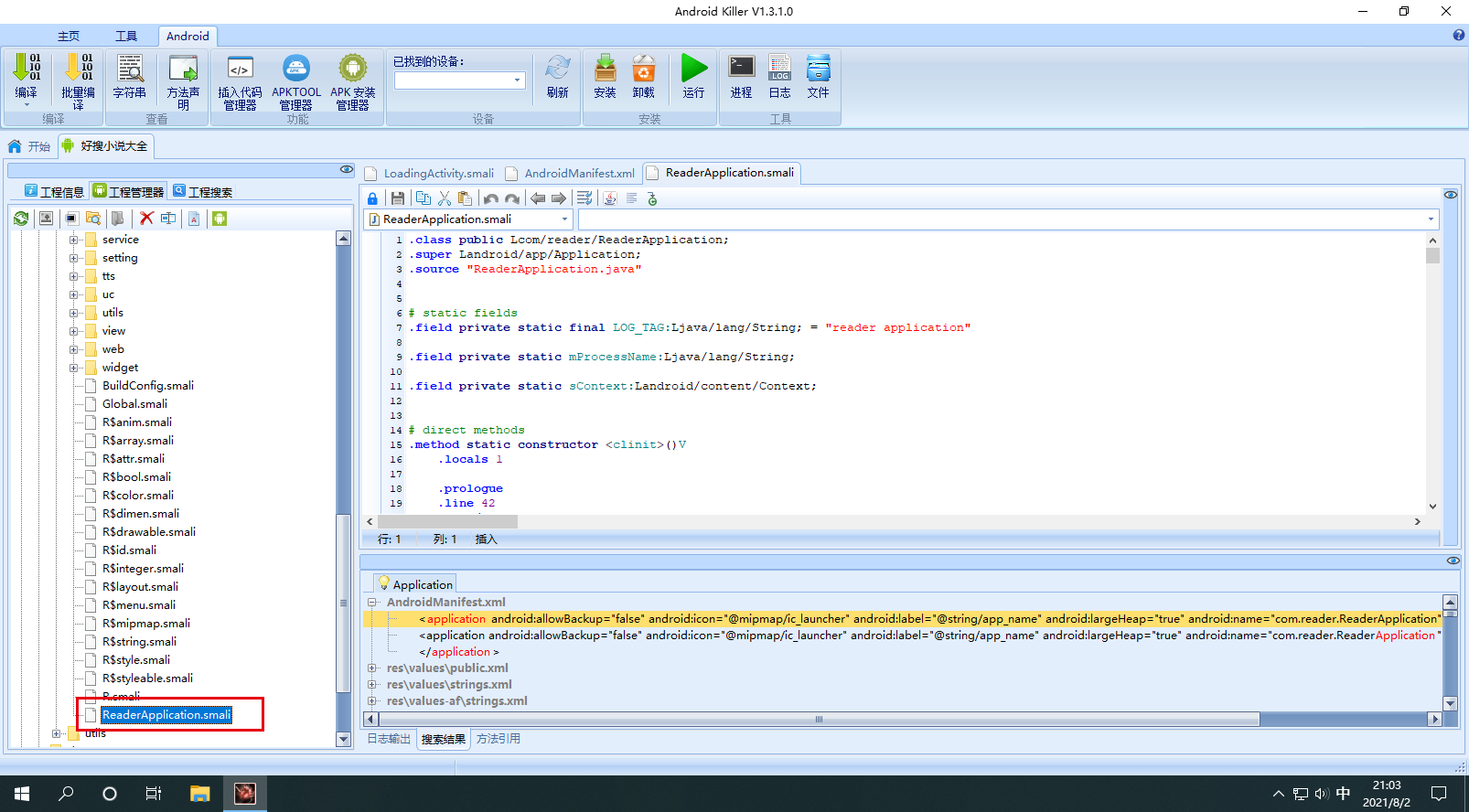Open the 字符串 strings viewer
This screenshot has width=1469, height=812.
[x=130, y=68]
